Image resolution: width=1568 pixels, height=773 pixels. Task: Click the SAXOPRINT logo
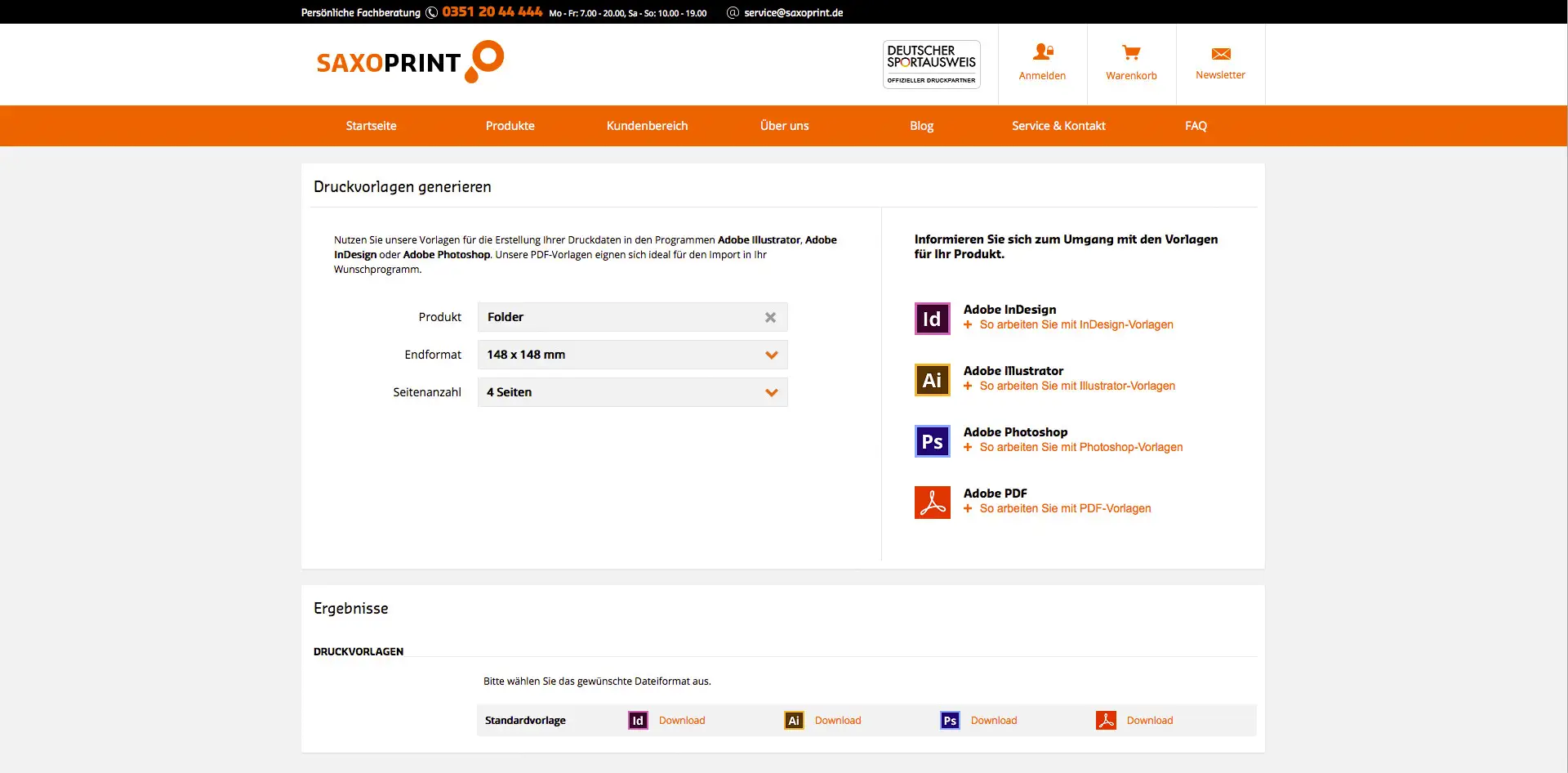click(x=409, y=62)
